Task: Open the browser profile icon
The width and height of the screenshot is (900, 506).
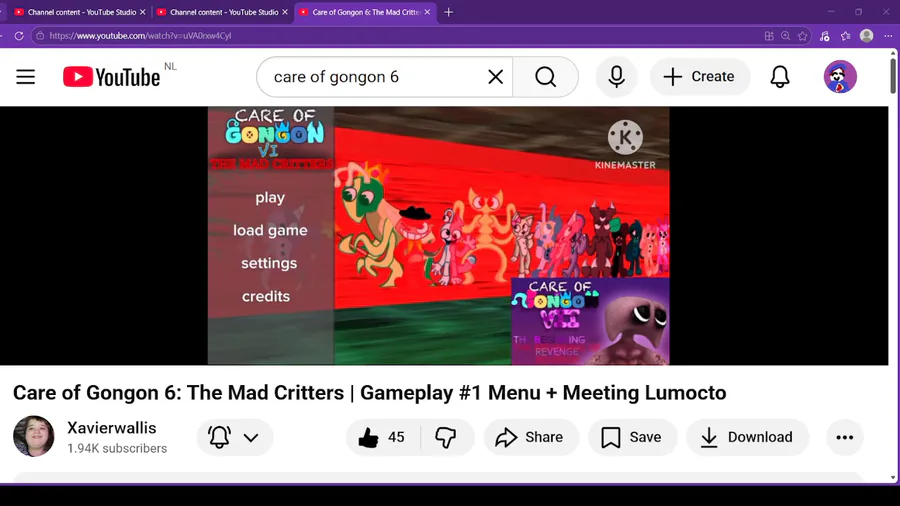Action: coord(867,36)
